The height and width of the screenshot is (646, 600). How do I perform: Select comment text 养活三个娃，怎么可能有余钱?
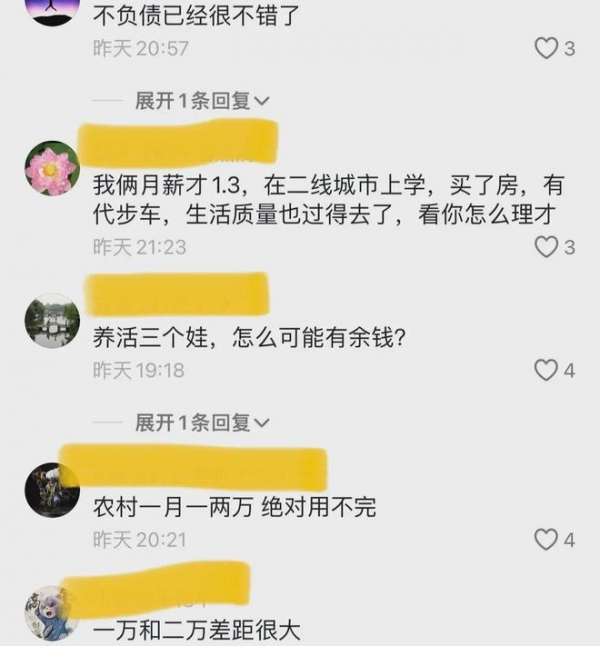coord(249,338)
